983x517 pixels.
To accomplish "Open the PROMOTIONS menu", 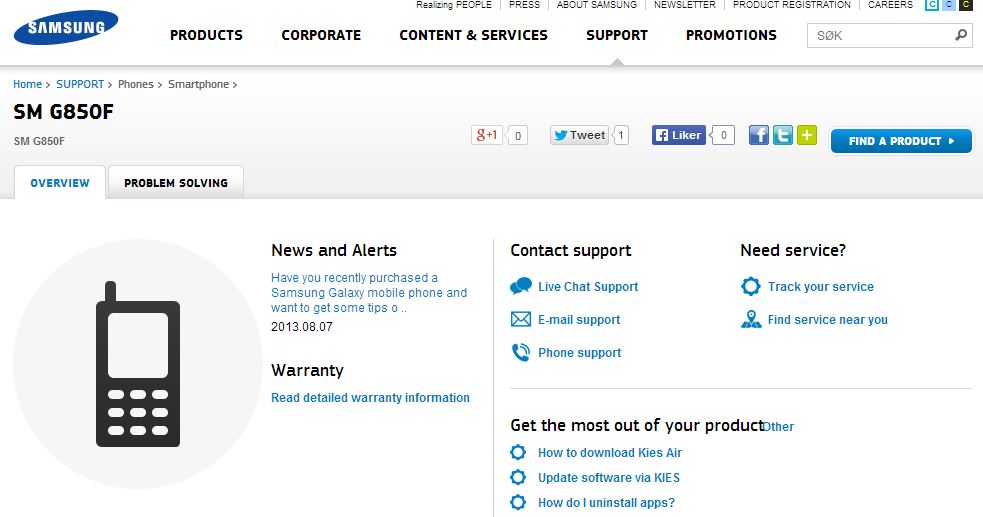I will pyautogui.click(x=731, y=35).
